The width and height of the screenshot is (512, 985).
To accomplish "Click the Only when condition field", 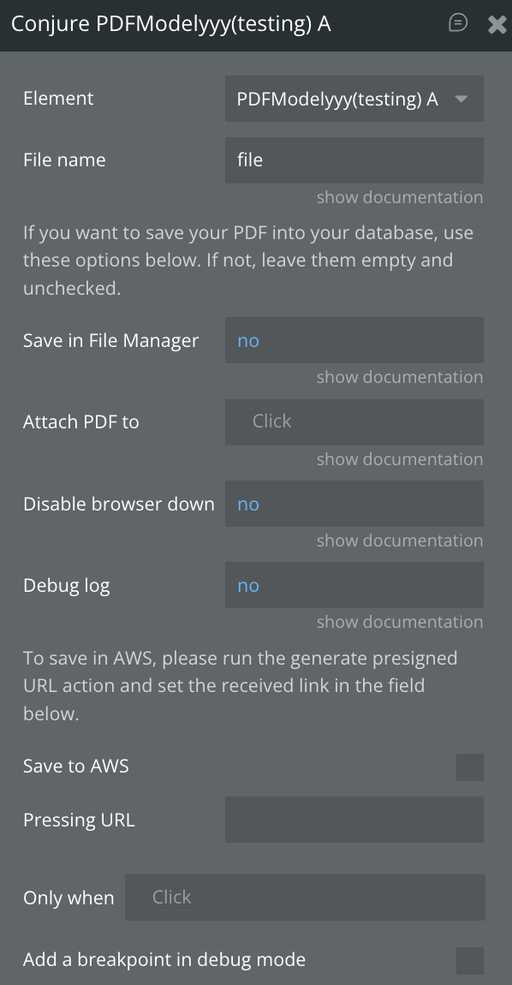I will 305,898.
